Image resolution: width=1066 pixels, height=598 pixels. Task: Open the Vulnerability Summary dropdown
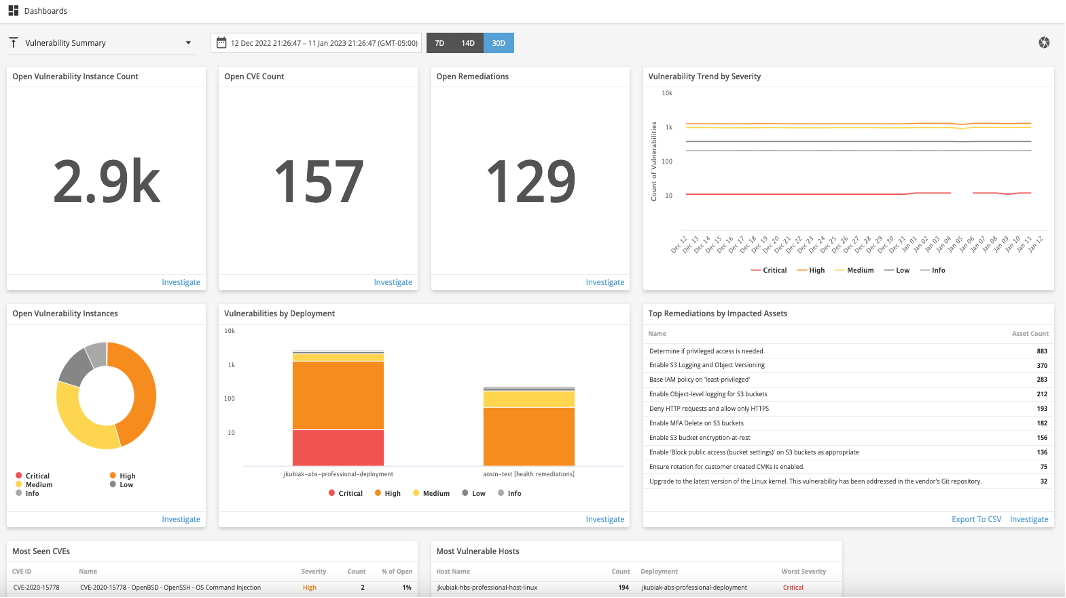click(188, 43)
